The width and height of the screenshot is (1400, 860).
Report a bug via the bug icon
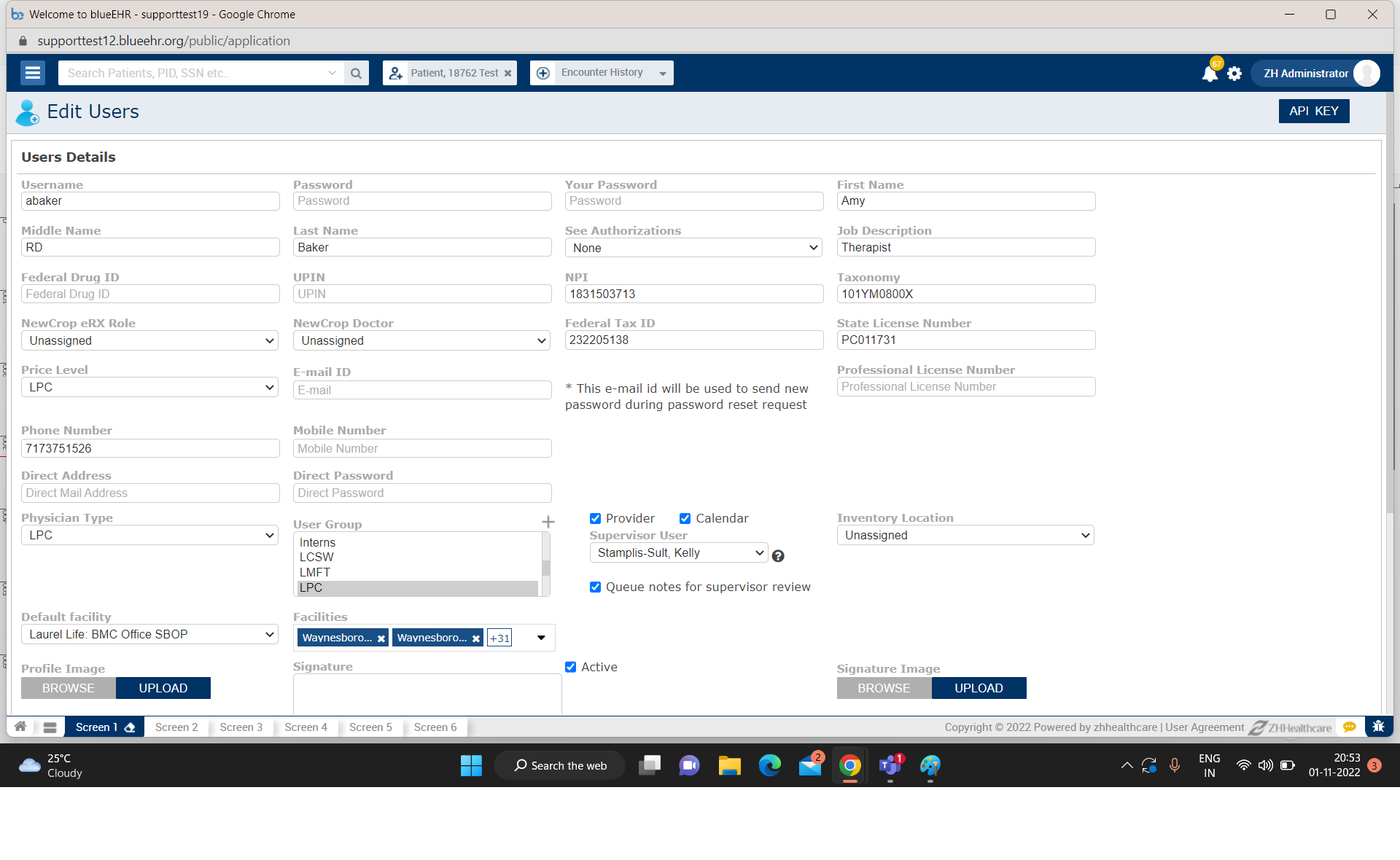coord(1379,727)
